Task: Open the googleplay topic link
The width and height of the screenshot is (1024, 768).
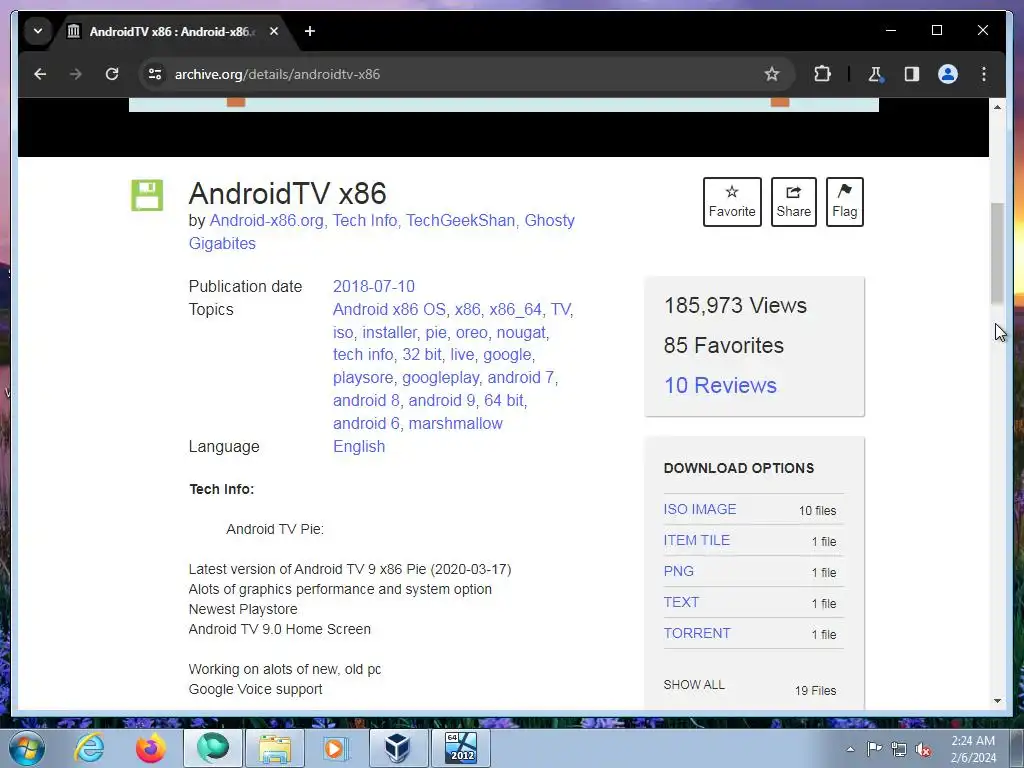Action: click(x=440, y=378)
